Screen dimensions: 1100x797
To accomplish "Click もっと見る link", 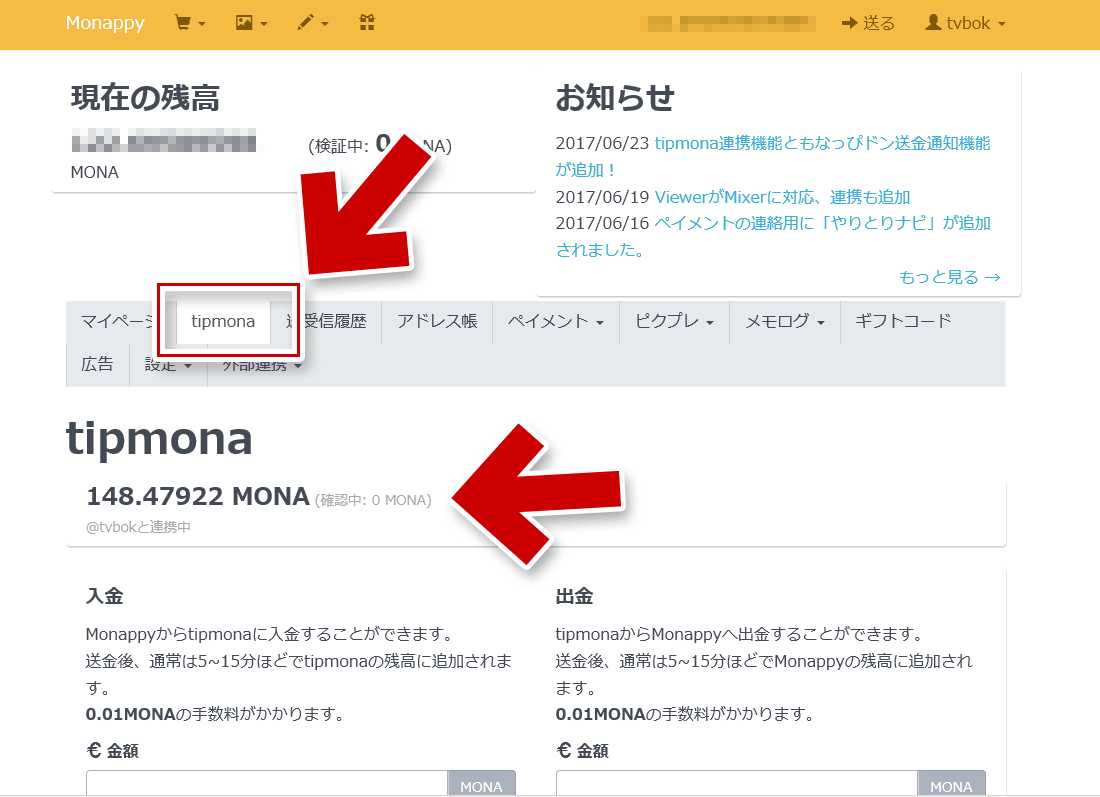I will [x=950, y=277].
